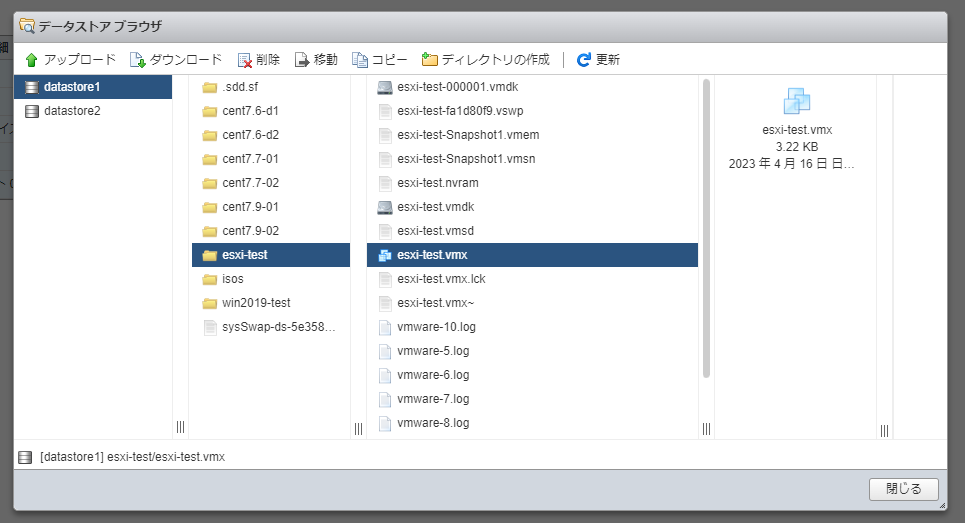Click the win2019-test folder icon

point(210,303)
